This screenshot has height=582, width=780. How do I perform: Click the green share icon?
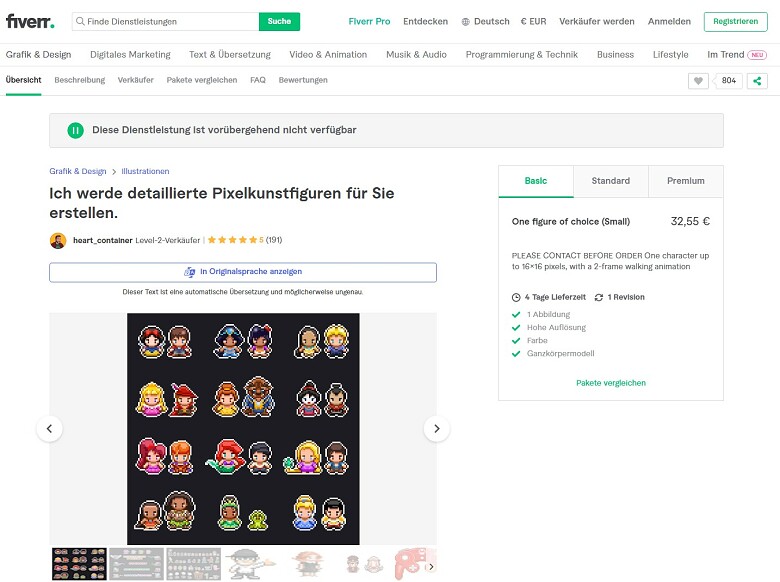(x=757, y=81)
